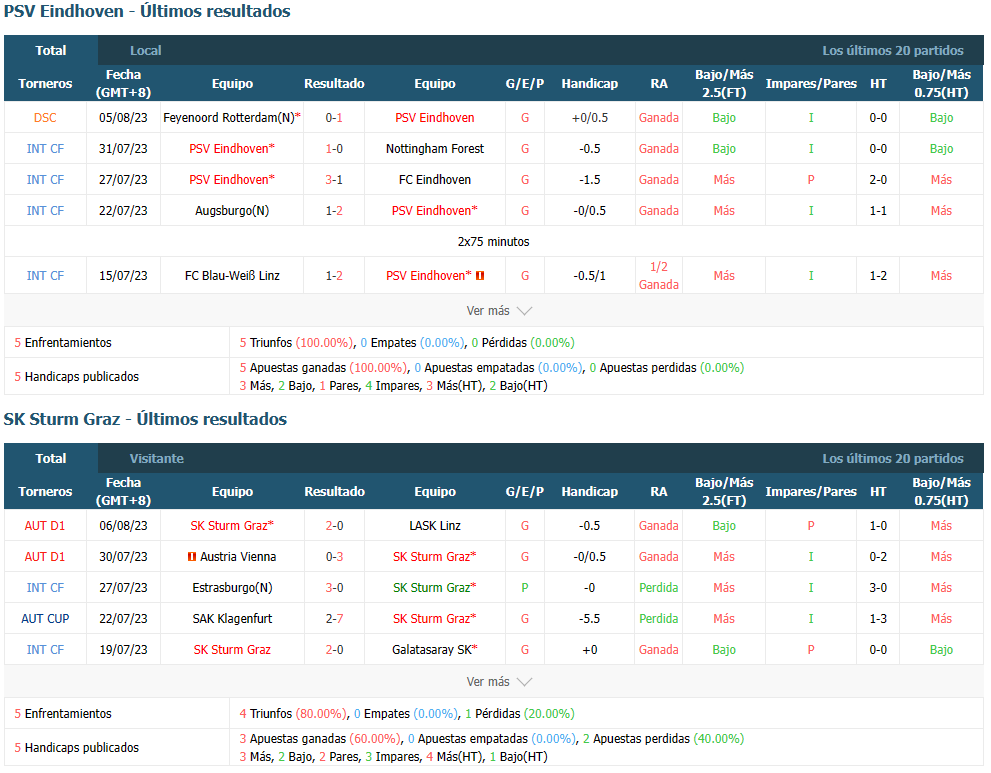The height and width of the screenshot is (773, 991).
Task: Click 'Handicap' header in Sturm Graz table
Action: pyautogui.click(x=590, y=491)
